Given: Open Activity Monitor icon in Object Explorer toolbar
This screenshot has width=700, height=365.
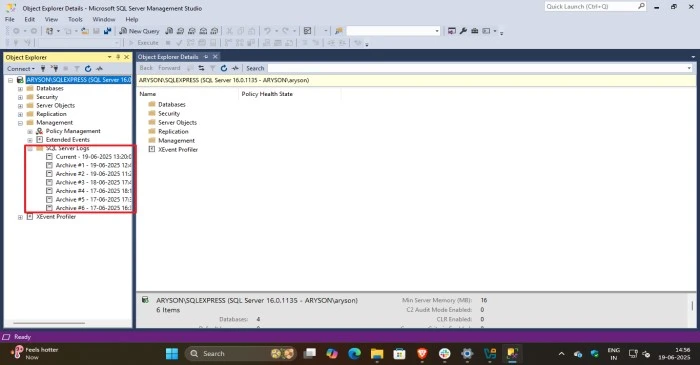Looking at the screenshot, I should point(99,68).
